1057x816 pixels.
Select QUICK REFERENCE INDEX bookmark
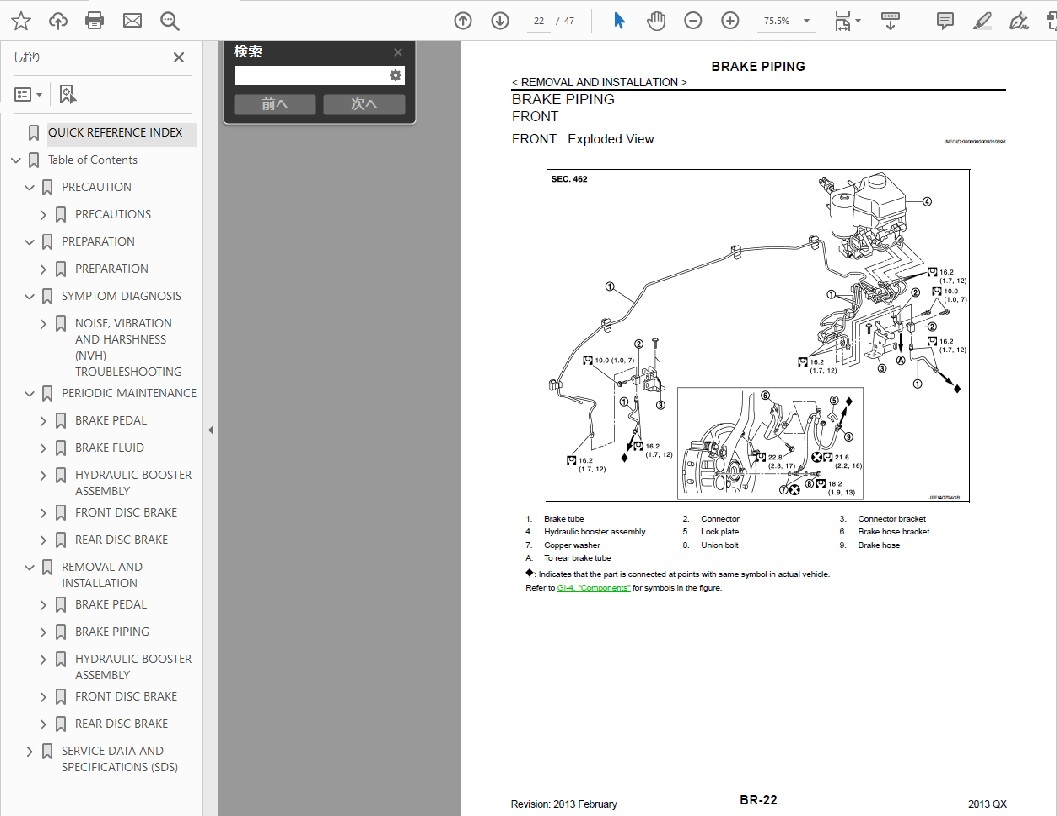(x=115, y=133)
